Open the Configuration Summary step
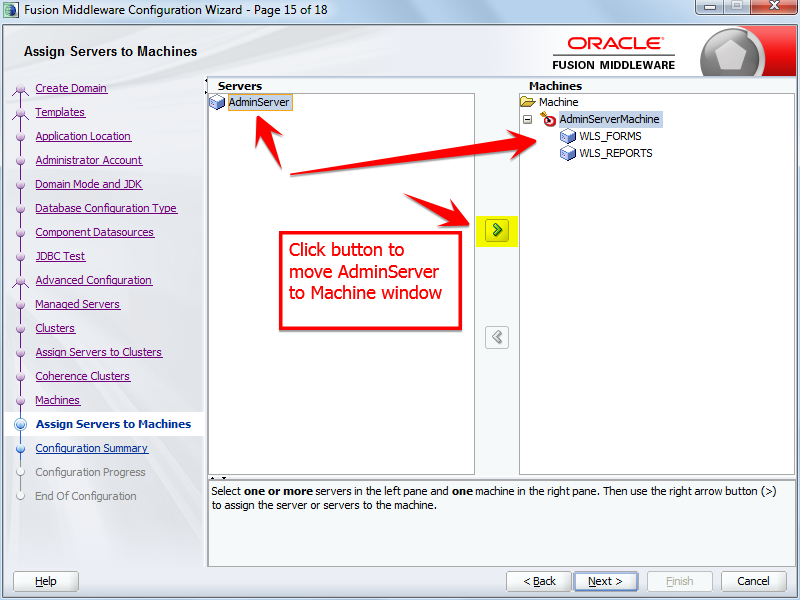Screen dimensions: 800x600 click(91, 448)
